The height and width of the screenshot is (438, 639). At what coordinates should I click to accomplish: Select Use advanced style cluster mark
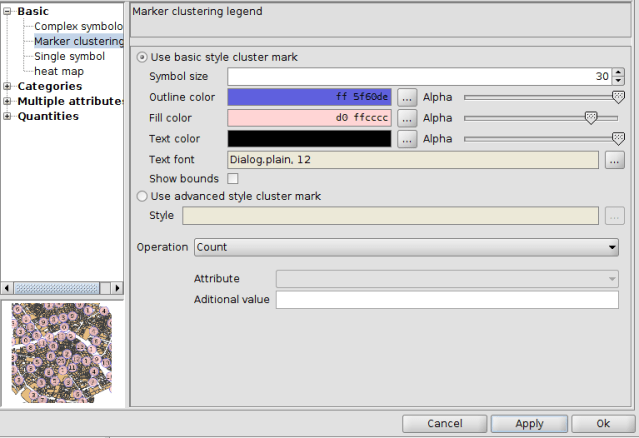(x=142, y=197)
